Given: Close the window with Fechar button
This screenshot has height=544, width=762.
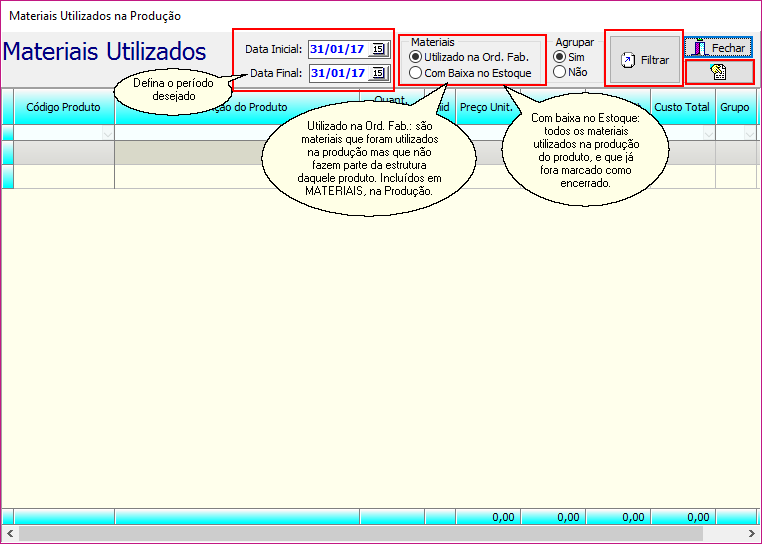Looking at the screenshot, I should coord(718,47).
